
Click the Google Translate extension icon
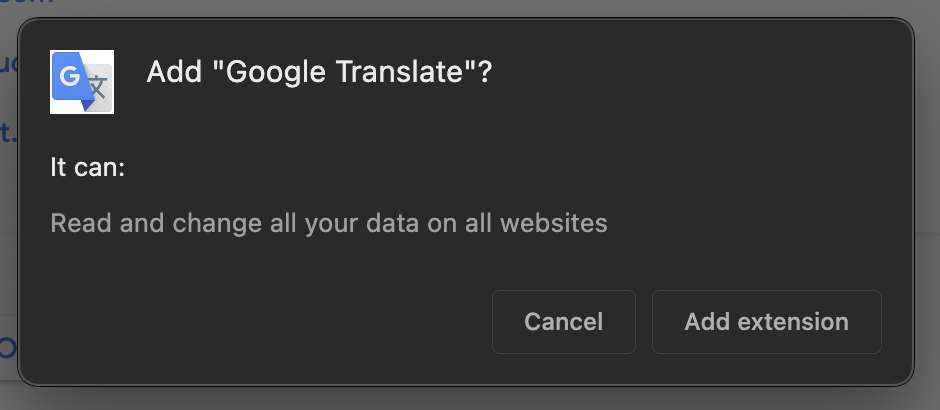(x=82, y=82)
